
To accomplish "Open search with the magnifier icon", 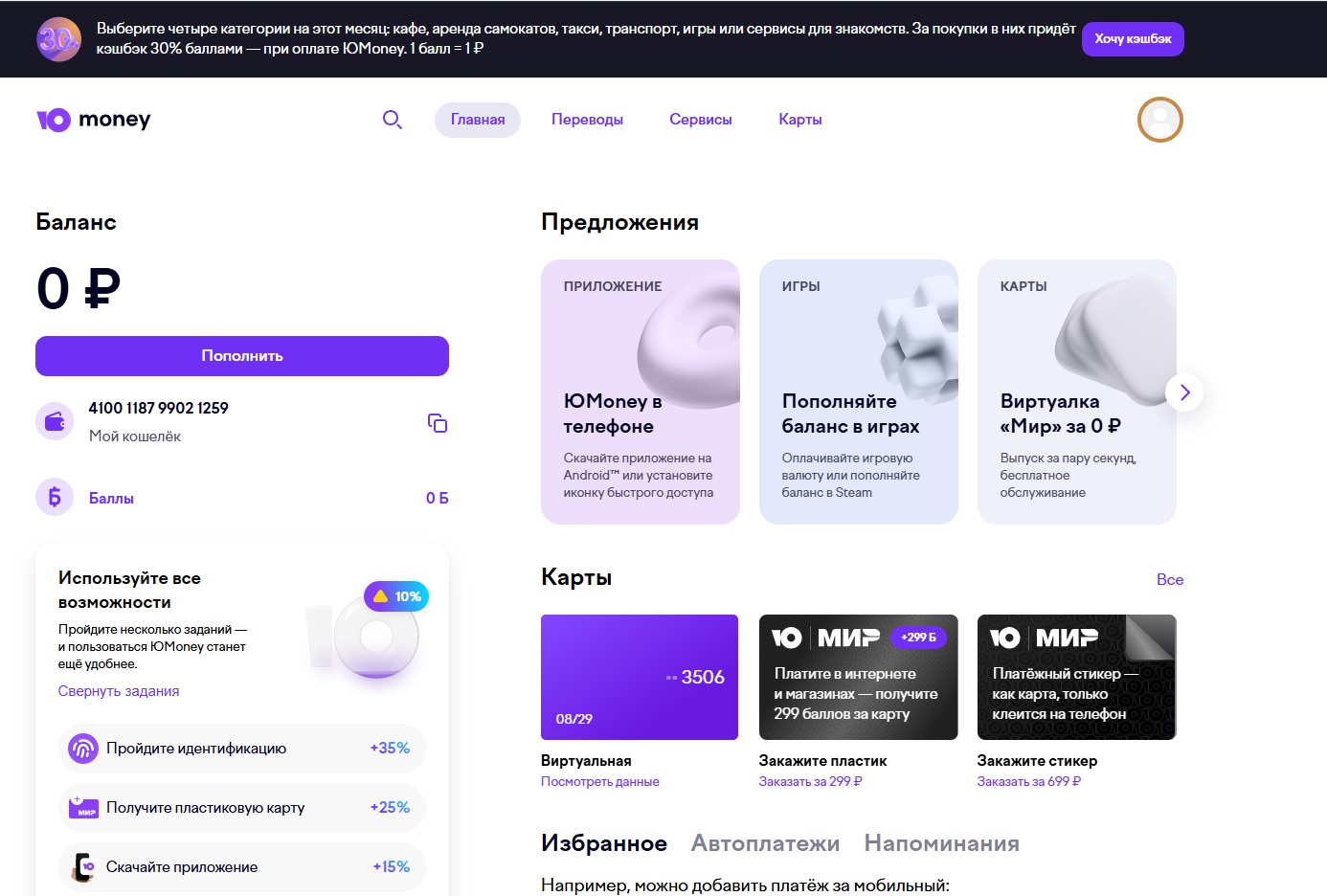I will click(392, 120).
